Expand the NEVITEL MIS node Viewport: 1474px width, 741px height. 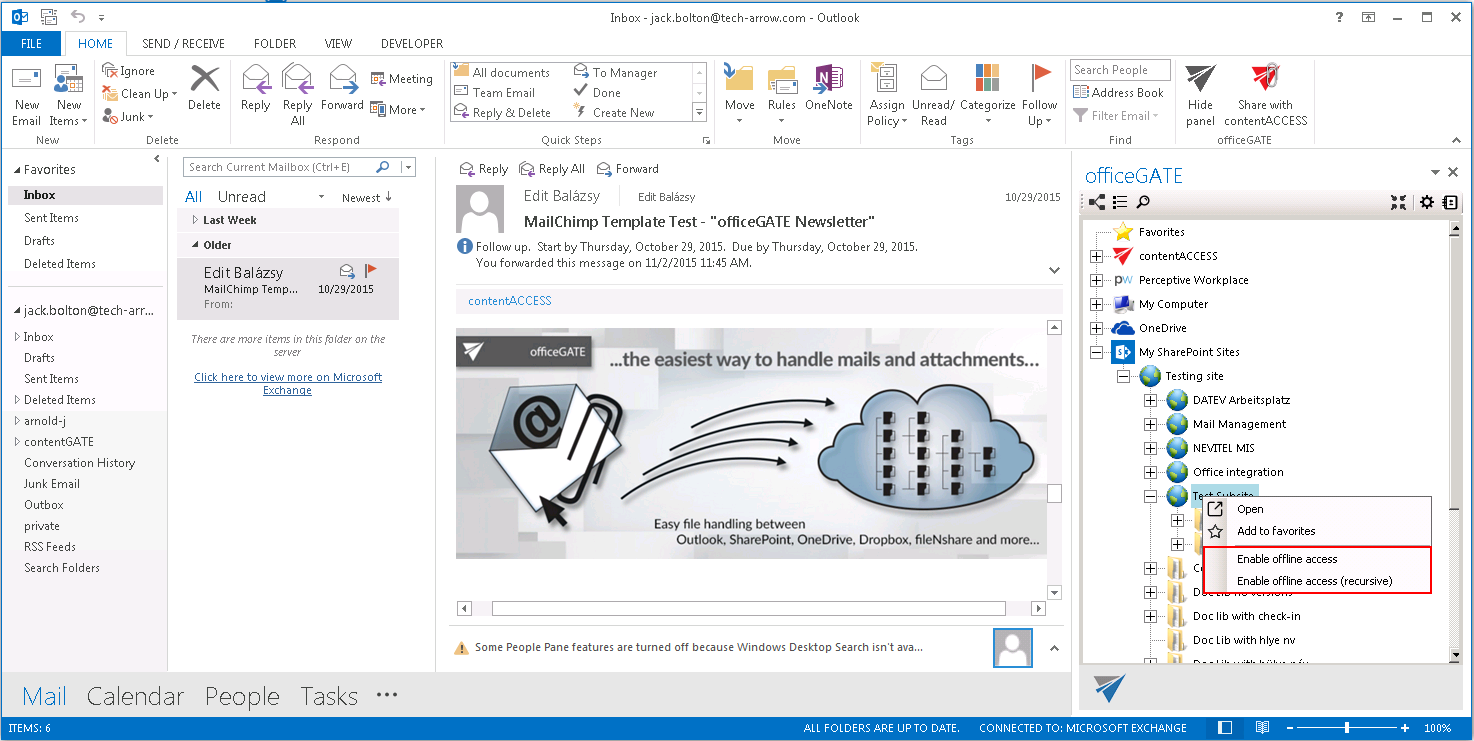(1151, 448)
